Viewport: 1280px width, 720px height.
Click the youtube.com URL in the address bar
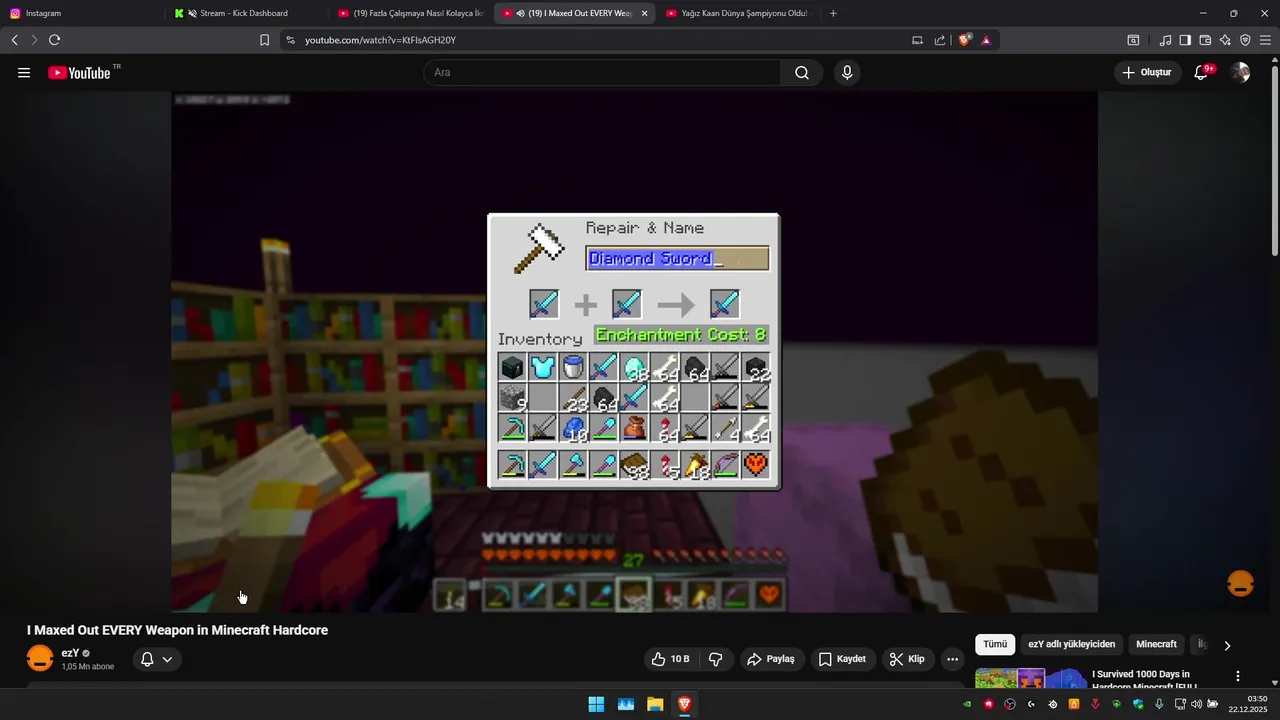click(x=380, y=40)
